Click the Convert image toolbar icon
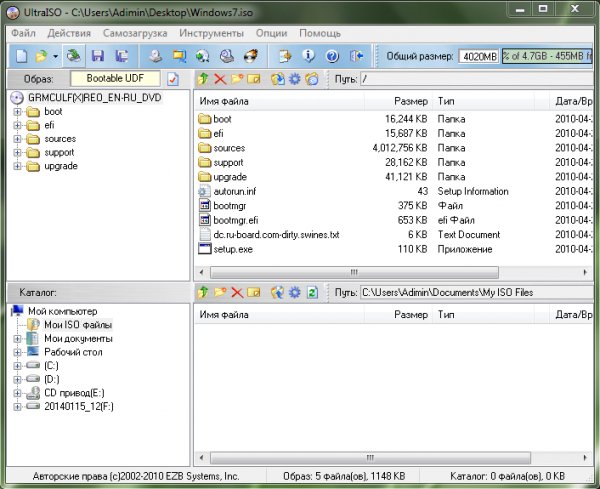600x489 pixels. point(202,56)
